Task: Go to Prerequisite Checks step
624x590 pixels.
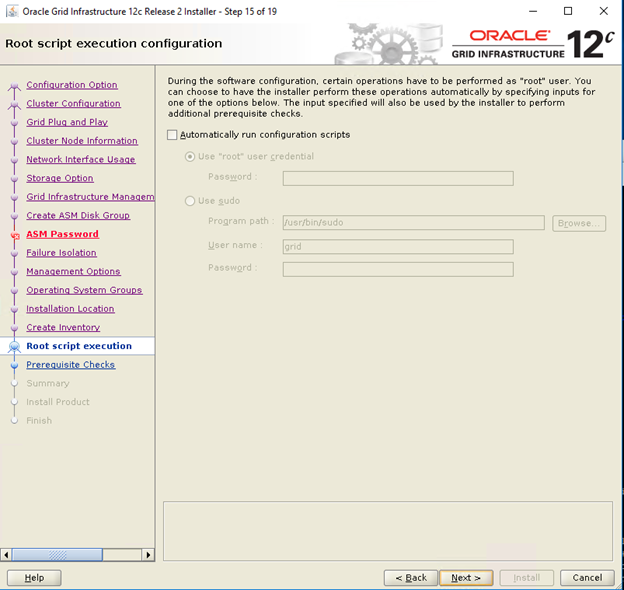Action: point(71,365)
